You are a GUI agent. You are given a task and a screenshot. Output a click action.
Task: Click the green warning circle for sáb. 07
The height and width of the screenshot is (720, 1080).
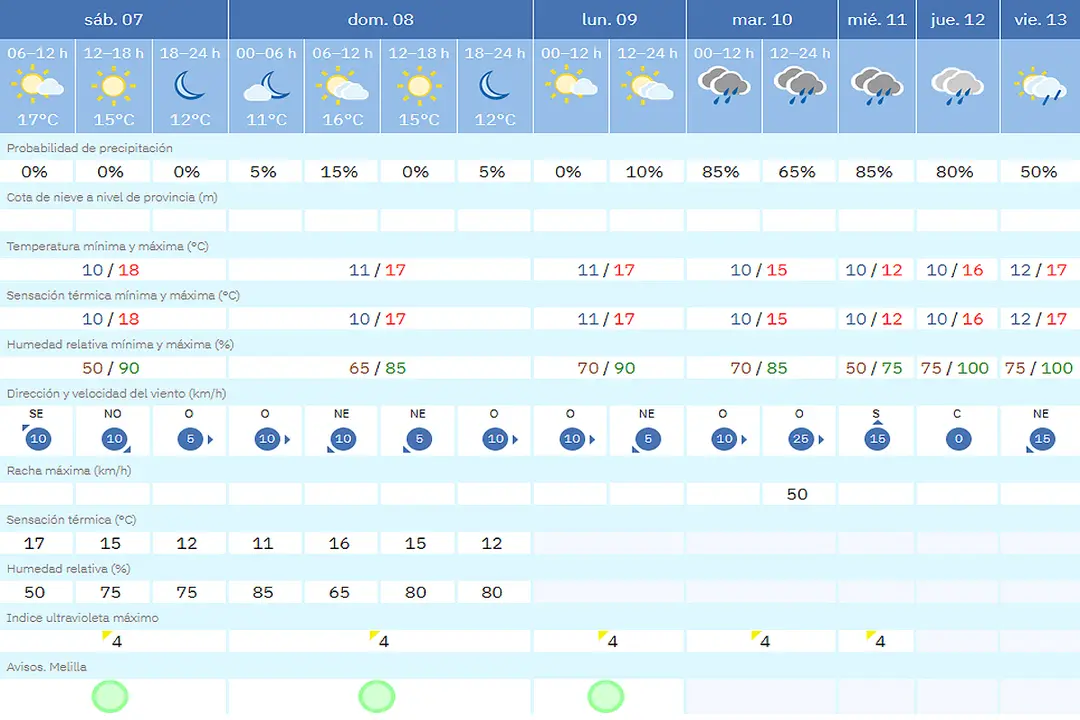(x=110, y=697)
